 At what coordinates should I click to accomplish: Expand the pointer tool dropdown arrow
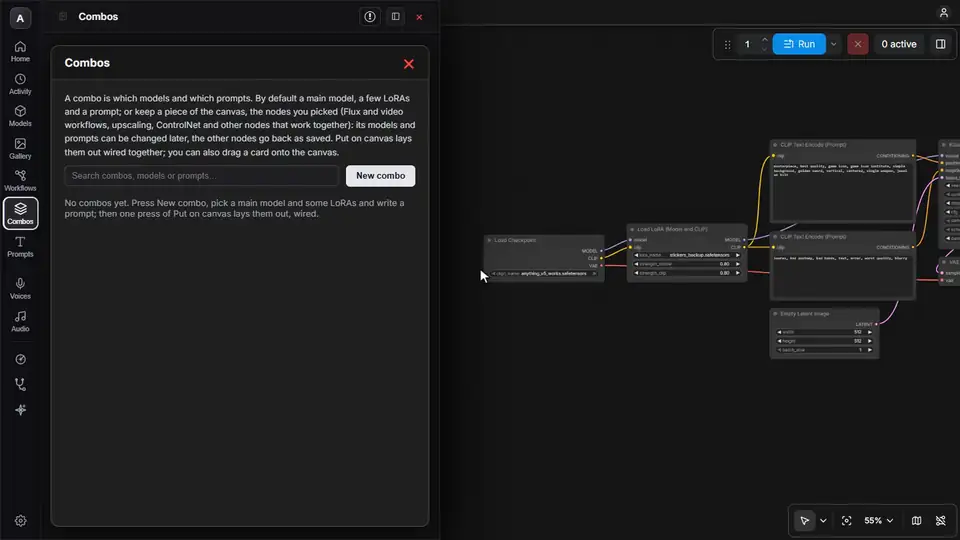(823, 521)
